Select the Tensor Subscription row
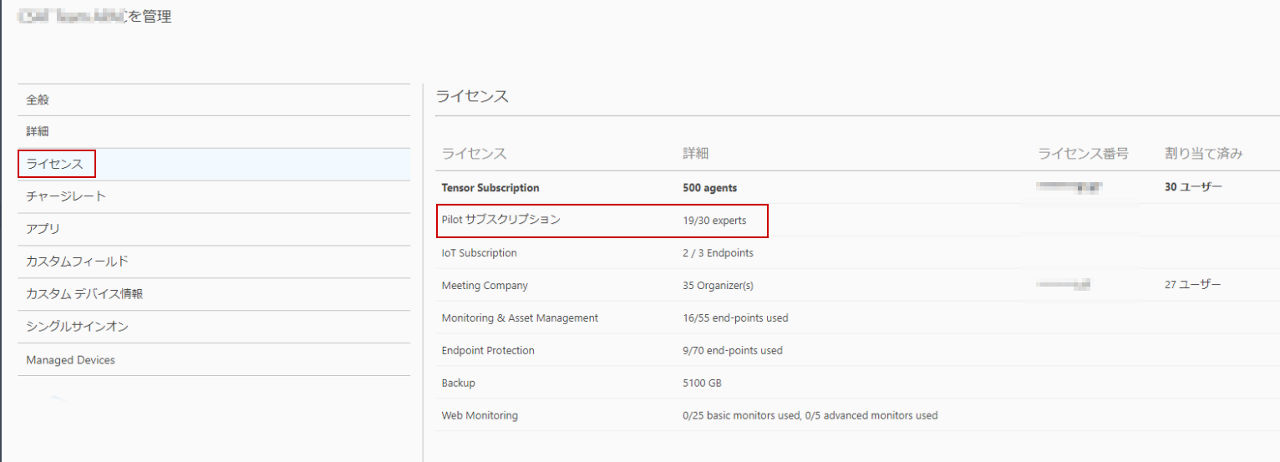1280x462 pixels. point(857,187)
